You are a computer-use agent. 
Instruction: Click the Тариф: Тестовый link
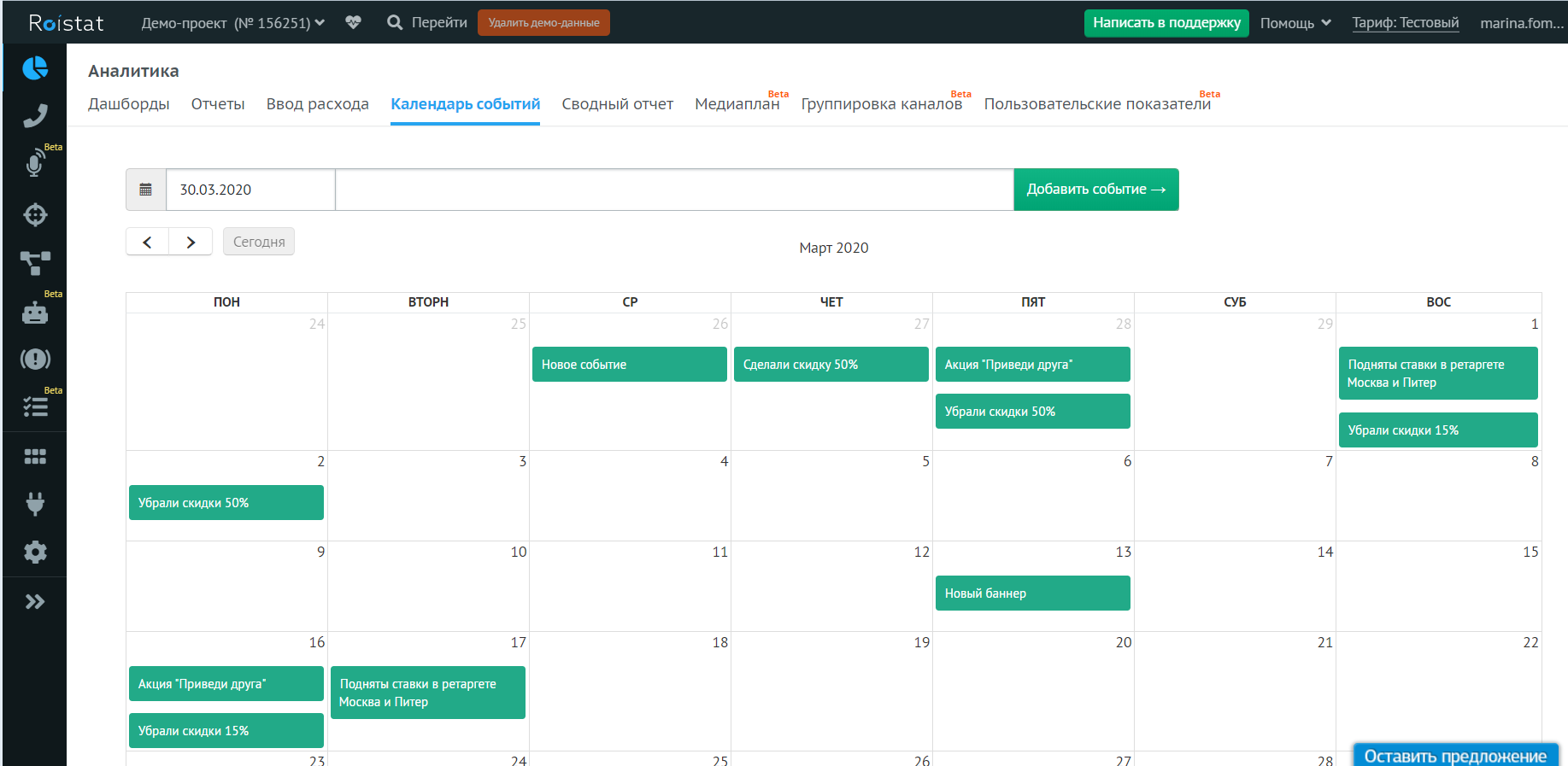click(x=1405, y=23)
